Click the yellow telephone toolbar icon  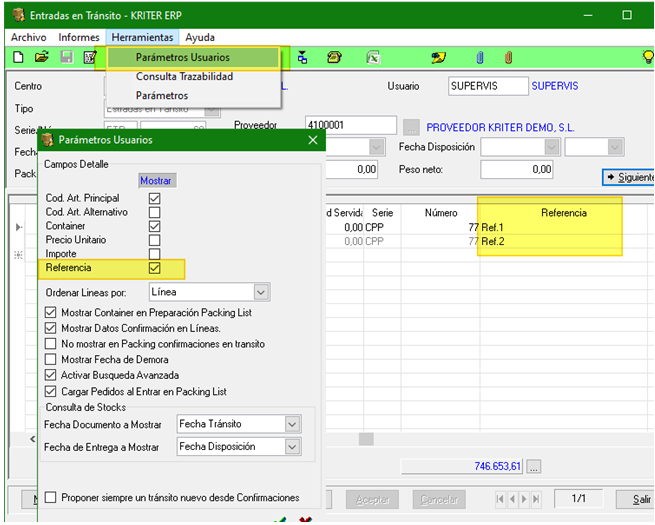(x=334, y=57)
